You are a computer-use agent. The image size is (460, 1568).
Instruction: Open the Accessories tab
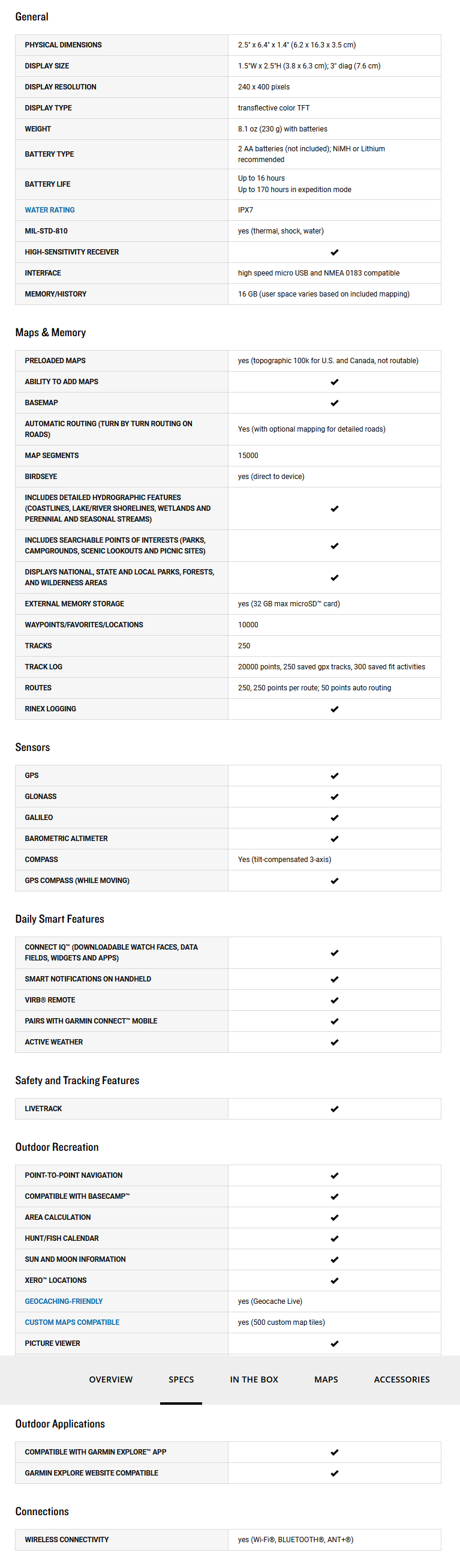coord(402,1379)
